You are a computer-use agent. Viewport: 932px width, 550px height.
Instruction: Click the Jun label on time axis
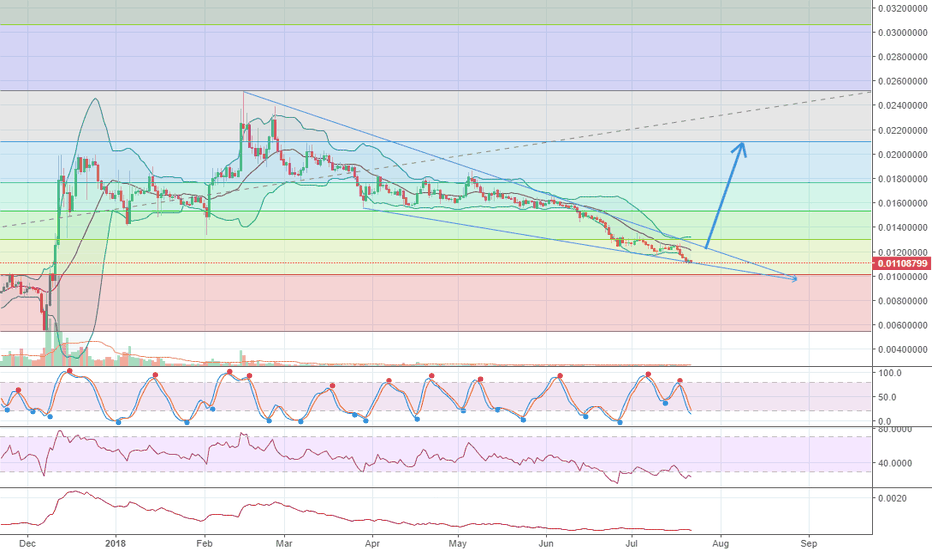pyautogui.click(x=546, y=543)
